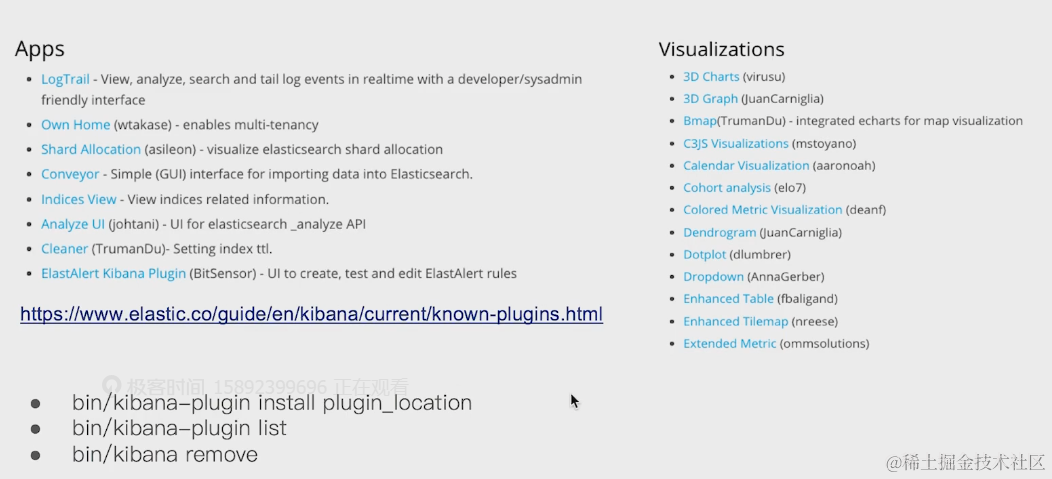
Task: Open the 3D Graph link
Action: (711, 99)
